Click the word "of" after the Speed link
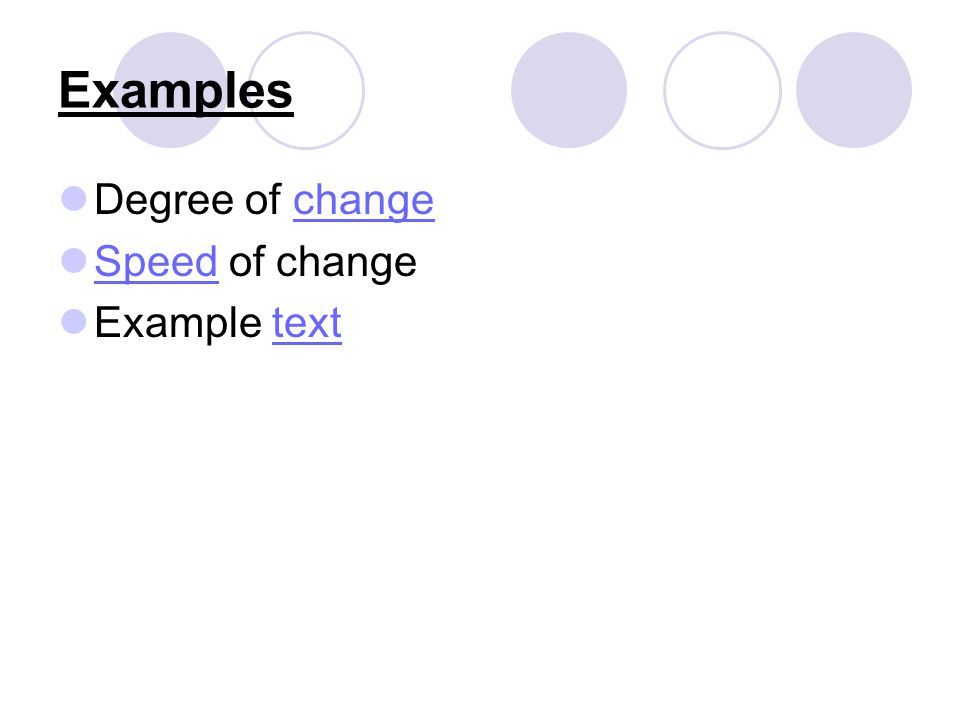This screenshot has height=720, width=960. pyautogui.click(x=247, y=261)
